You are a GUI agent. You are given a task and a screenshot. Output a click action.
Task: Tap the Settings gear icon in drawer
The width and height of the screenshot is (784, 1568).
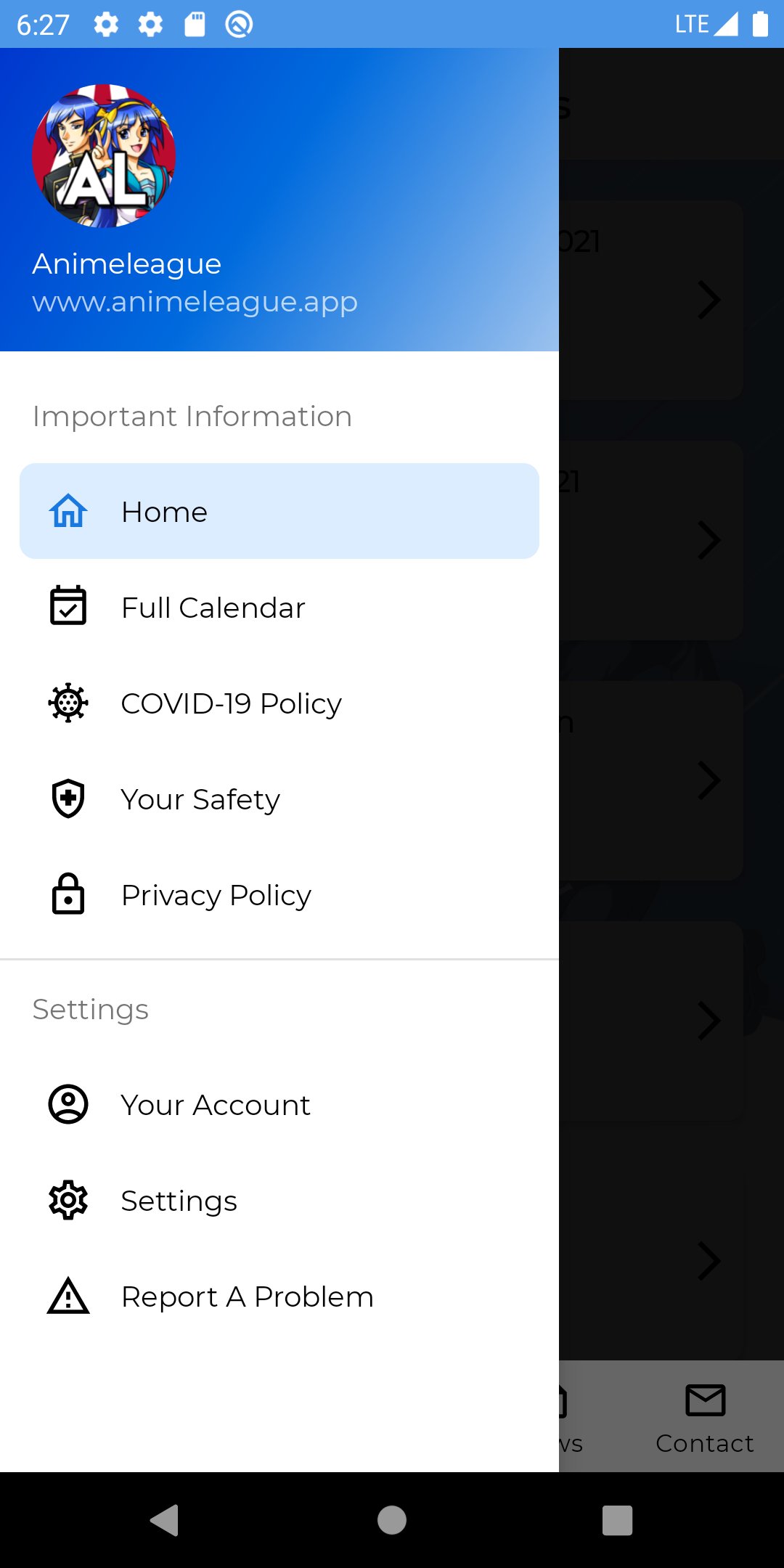click(x=68, y=1200)
